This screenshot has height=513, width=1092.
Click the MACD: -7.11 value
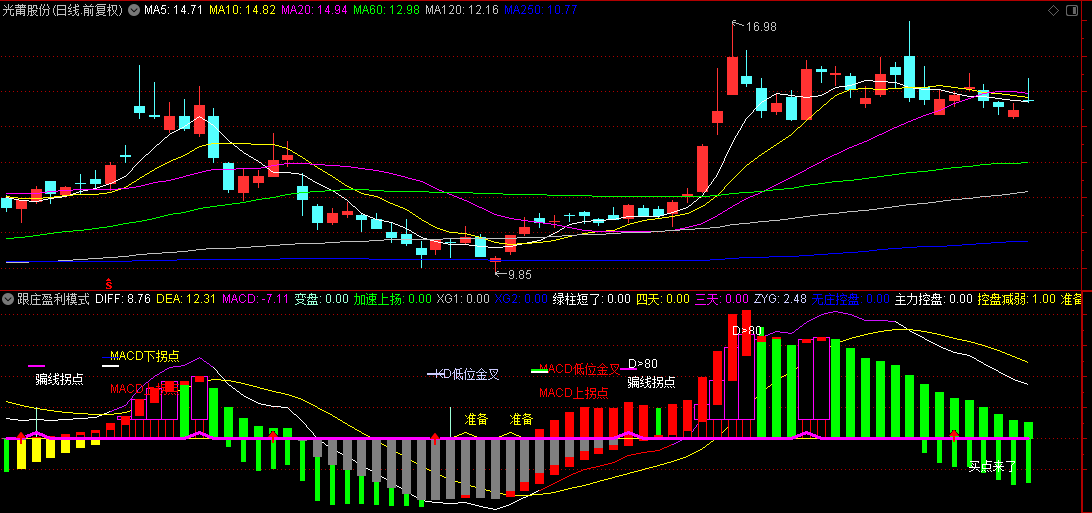pos(256,299)
